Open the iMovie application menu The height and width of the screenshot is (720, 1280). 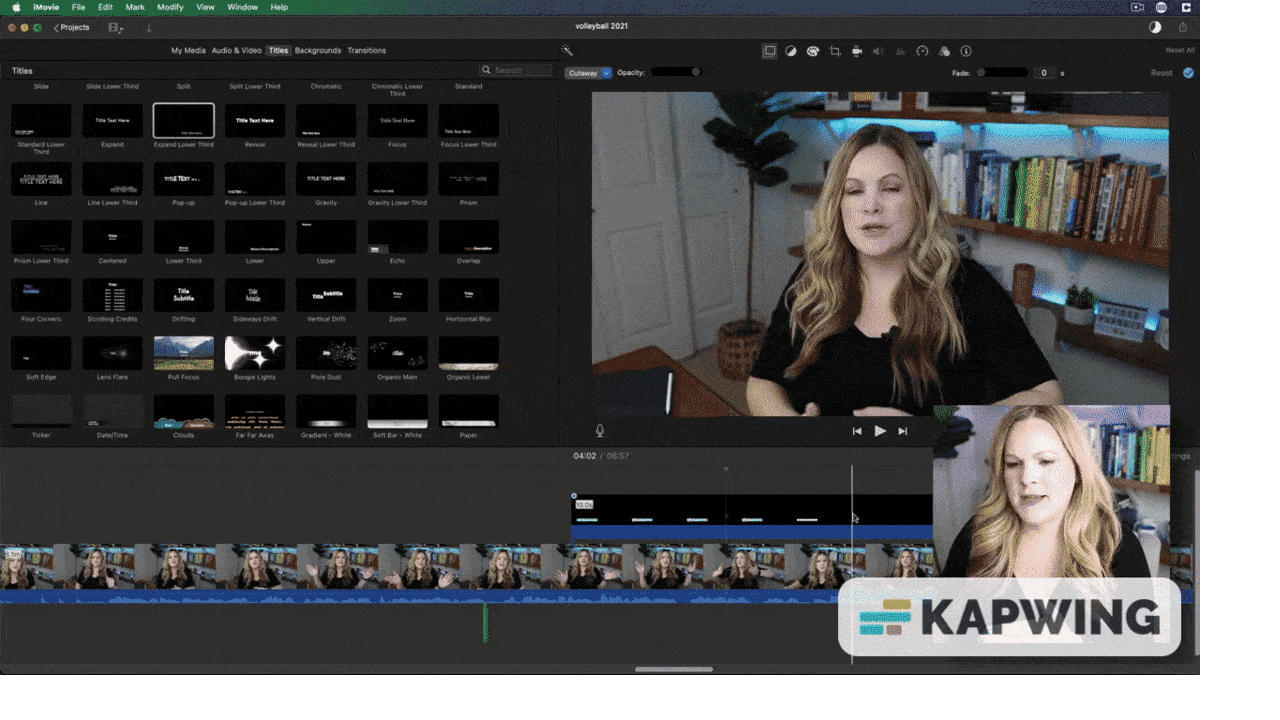click(x=45, y=7)
